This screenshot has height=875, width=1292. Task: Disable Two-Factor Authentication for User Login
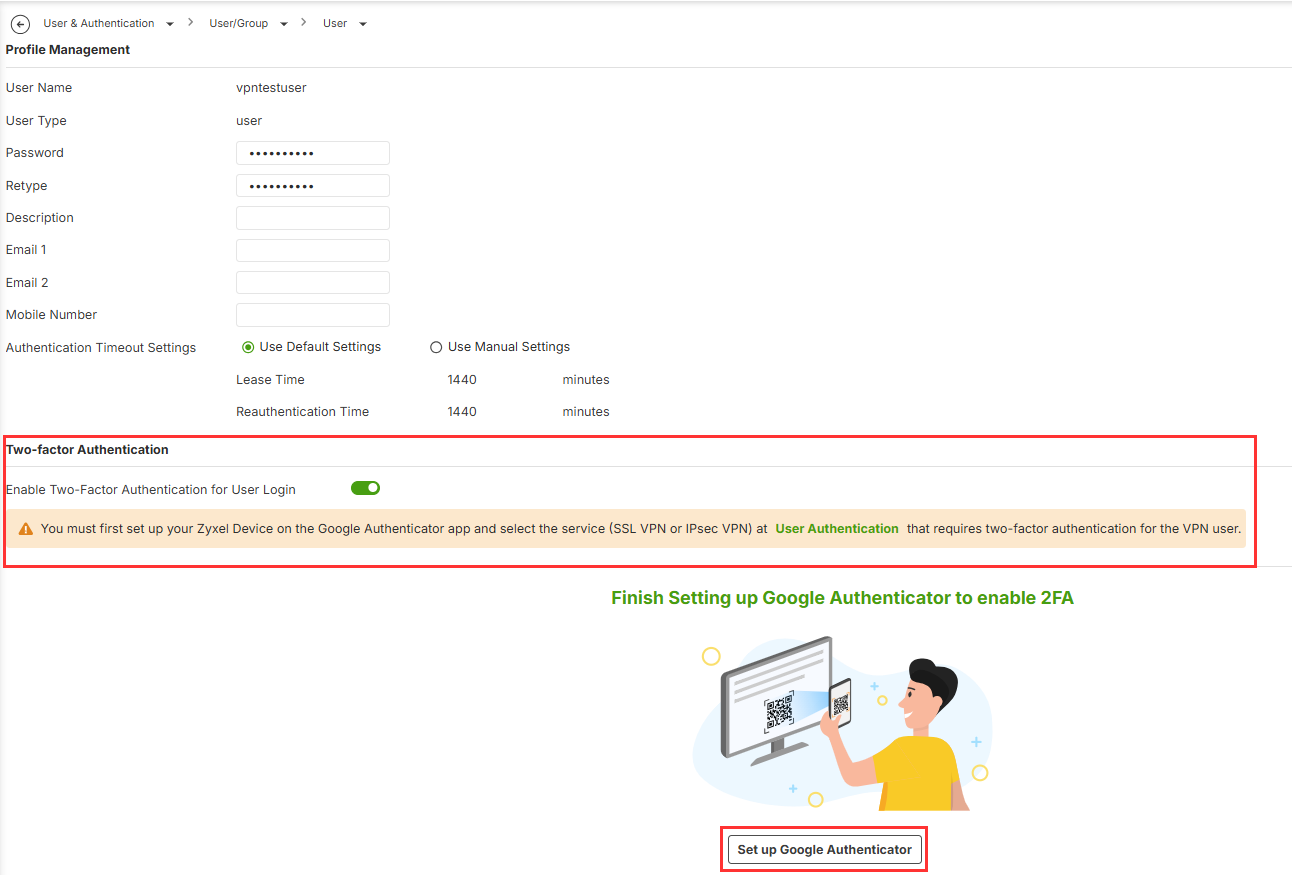(366, 488)
